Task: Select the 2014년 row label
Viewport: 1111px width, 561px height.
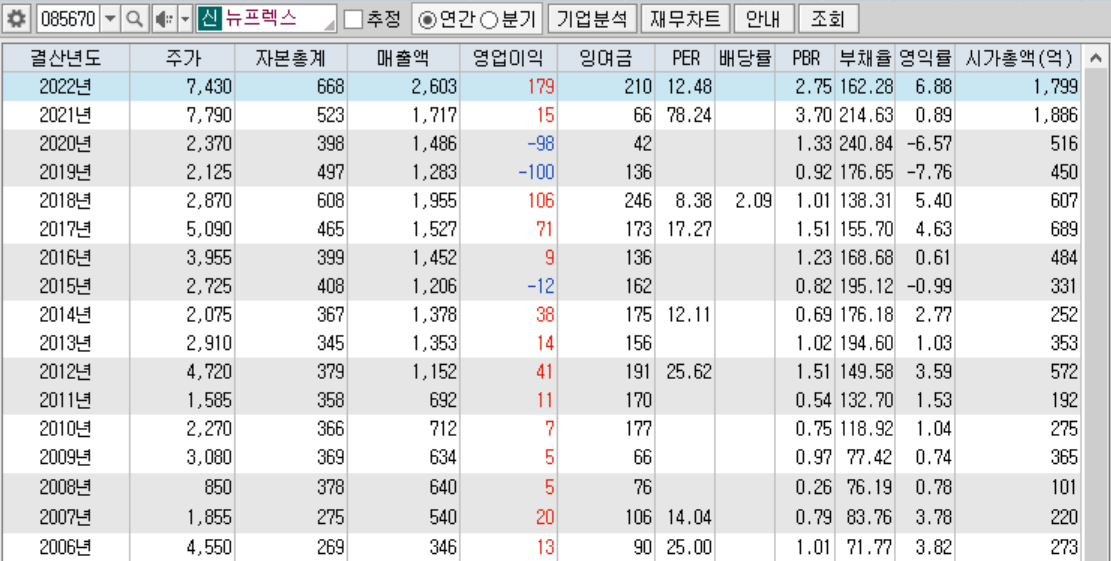Action: click(65, 315)
